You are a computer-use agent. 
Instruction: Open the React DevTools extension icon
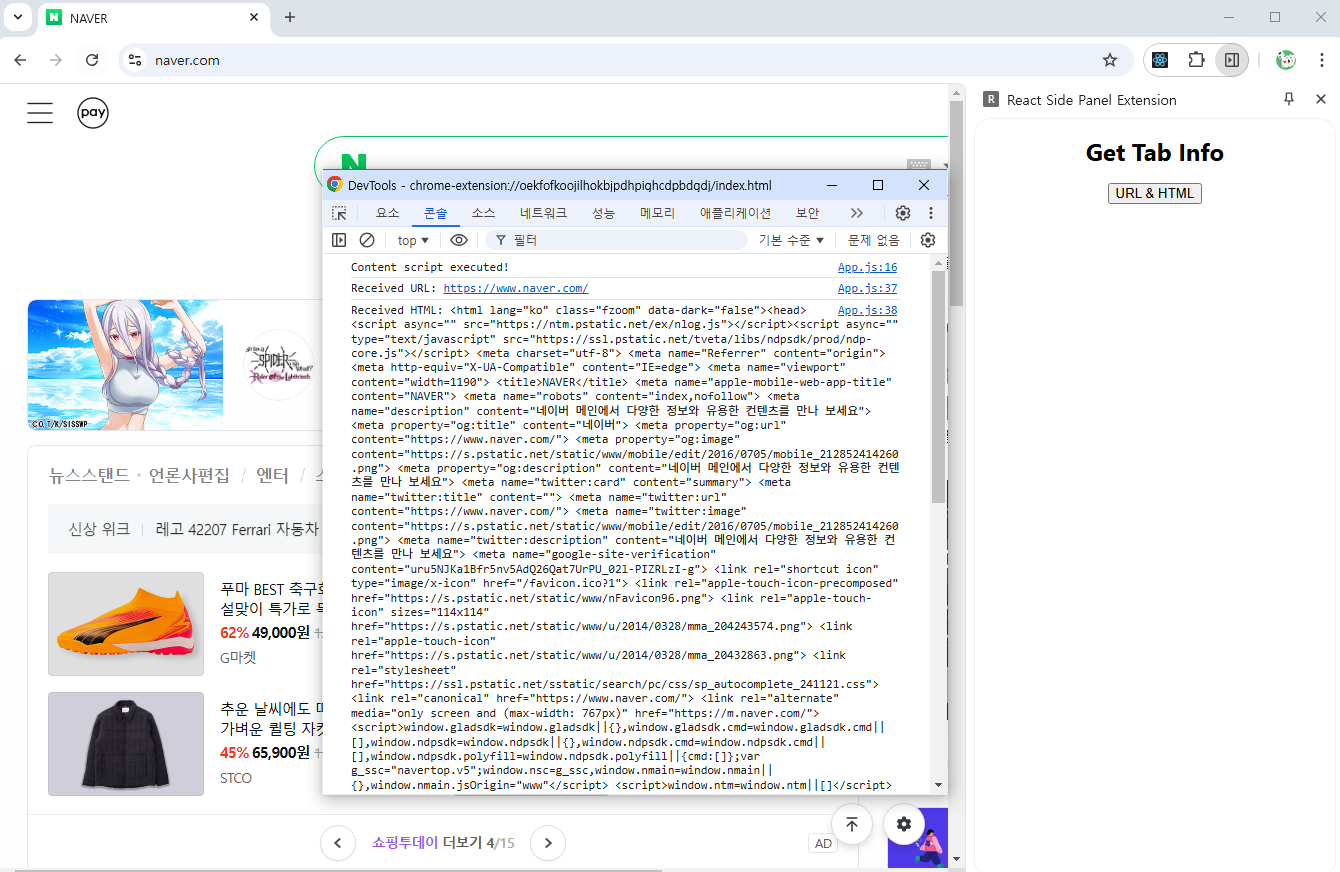(1160, 60)
